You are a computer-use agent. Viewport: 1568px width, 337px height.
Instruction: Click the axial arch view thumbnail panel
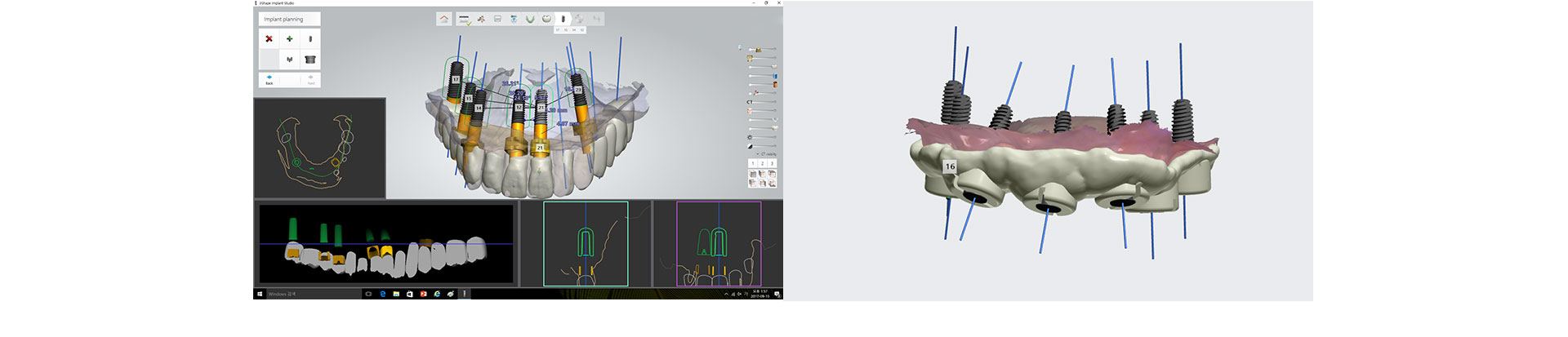(x=319, y=148)
